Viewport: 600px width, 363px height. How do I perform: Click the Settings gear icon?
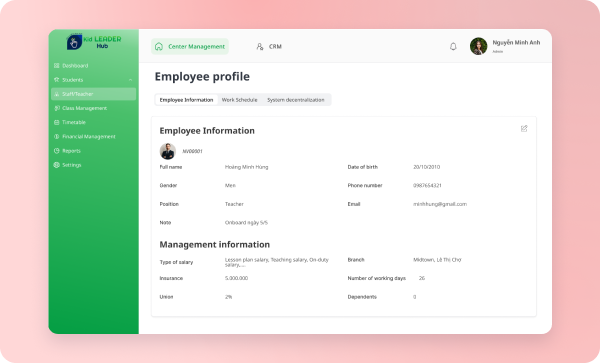tap(57, 165)
